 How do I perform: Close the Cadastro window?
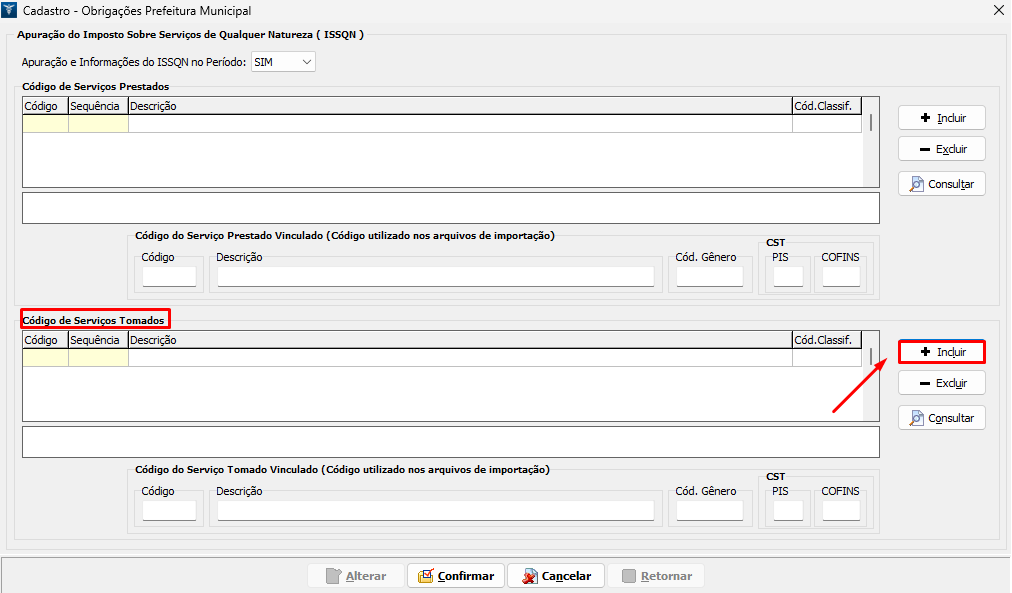click(997, 11)
